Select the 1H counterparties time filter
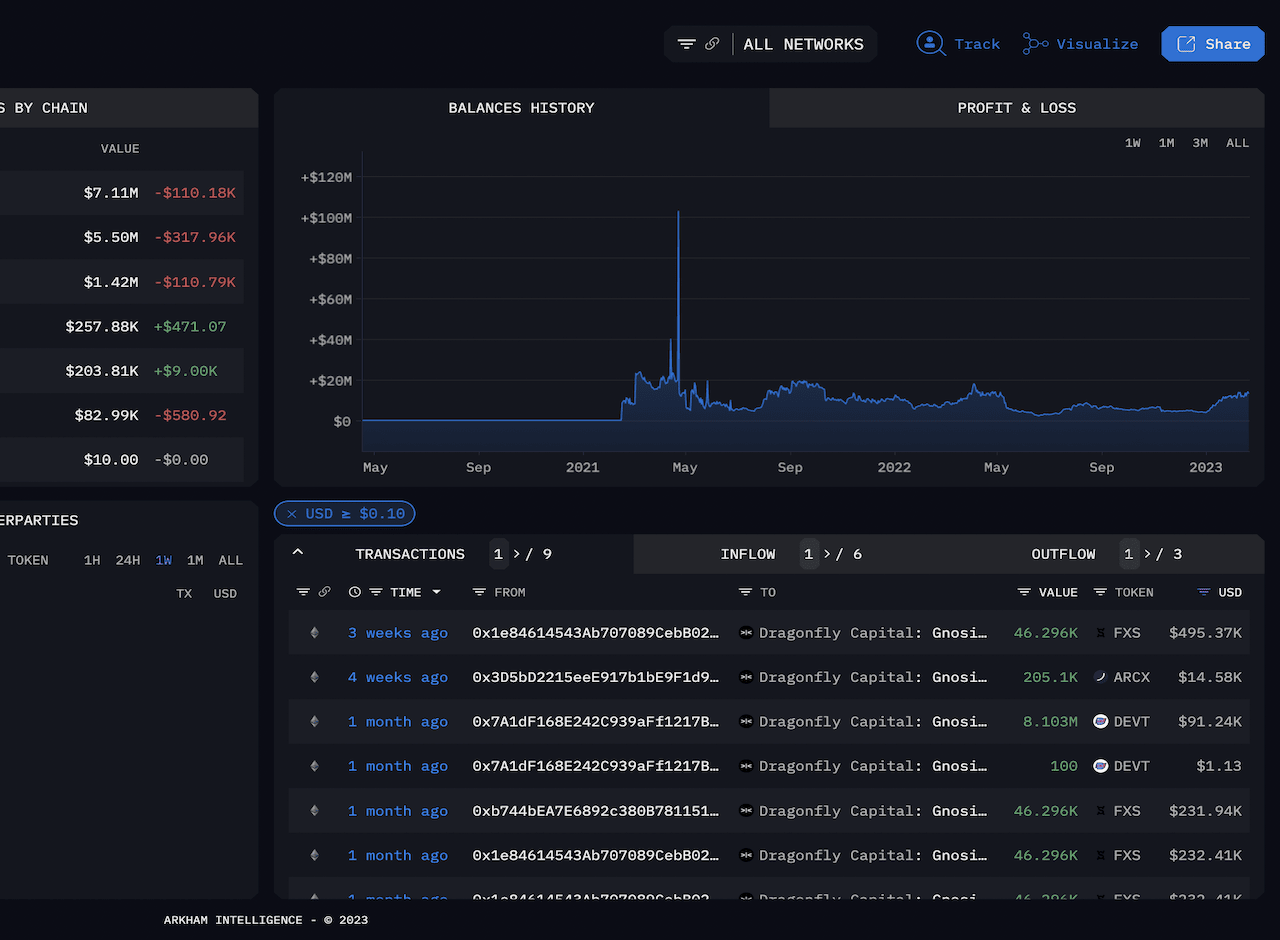The width and height of the screenshot is (1280, 940). tap(92, 560)
